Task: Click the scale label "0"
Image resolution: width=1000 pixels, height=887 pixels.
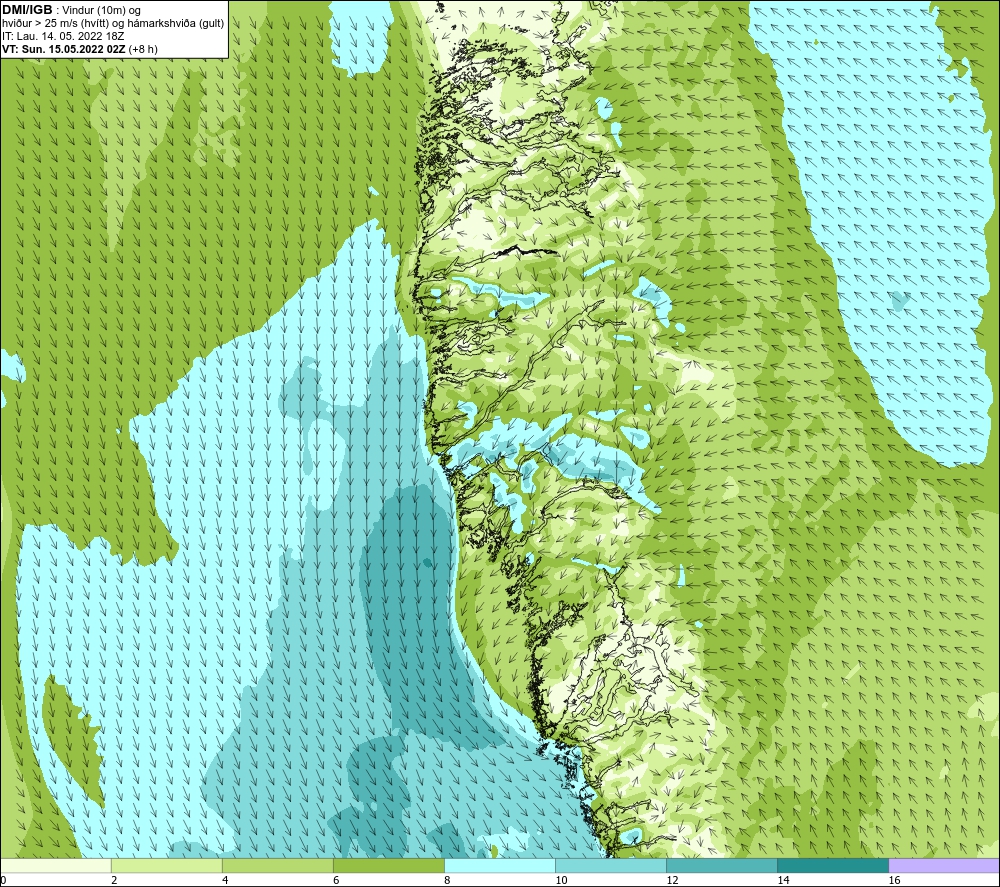Action: click(3, 880)
